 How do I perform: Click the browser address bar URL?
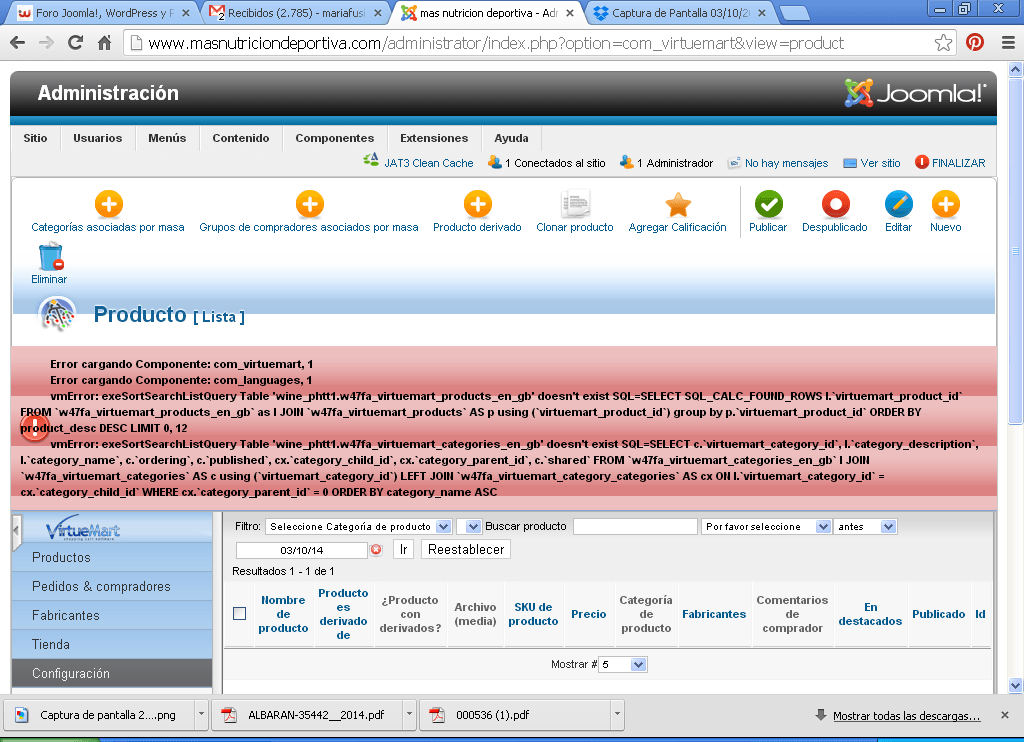click(x=496, y=43)
